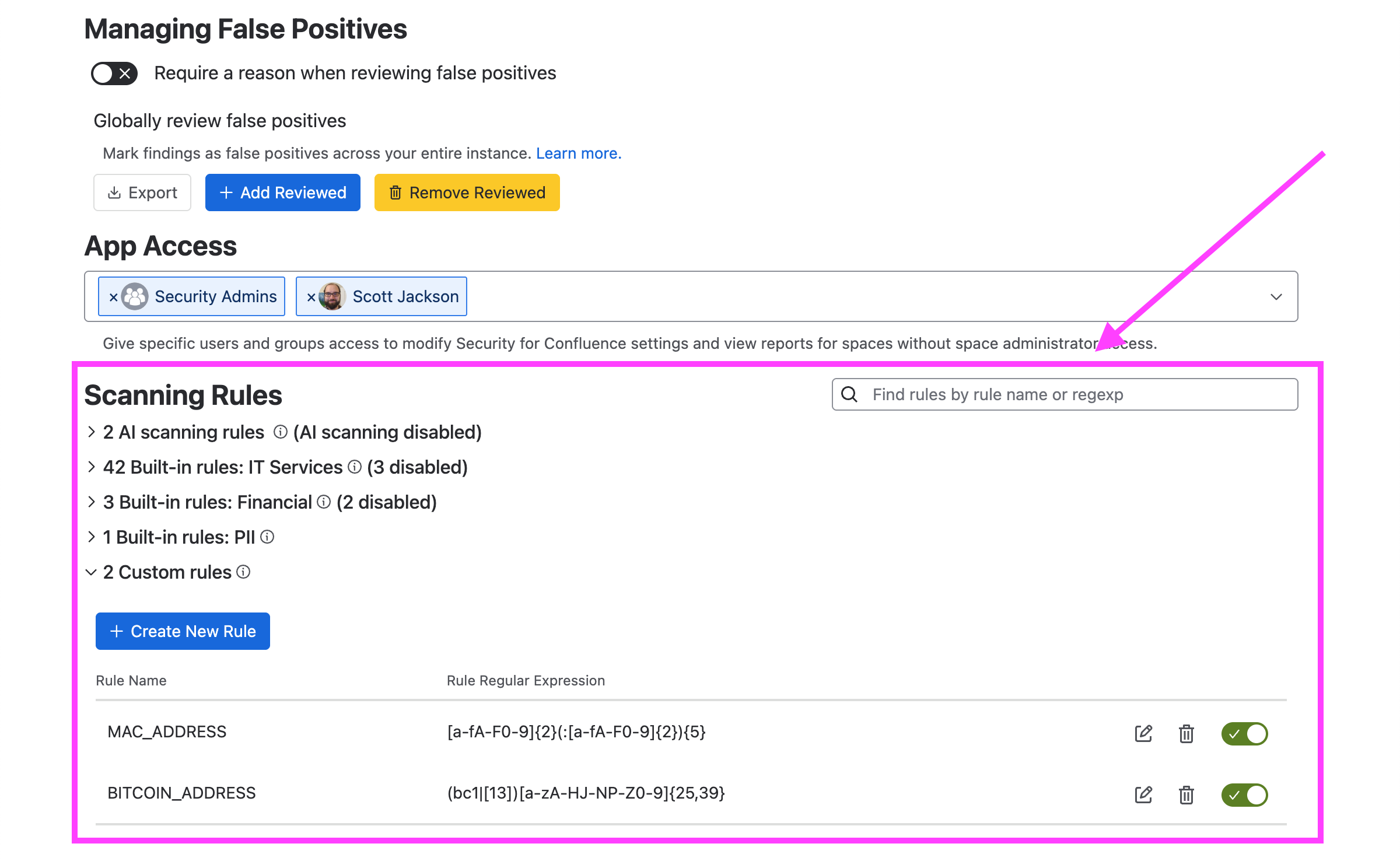Focus the Find rules search field
Image resolution: width=1400 pixels, height=861 pixels.
click(x=1065, y=394)
